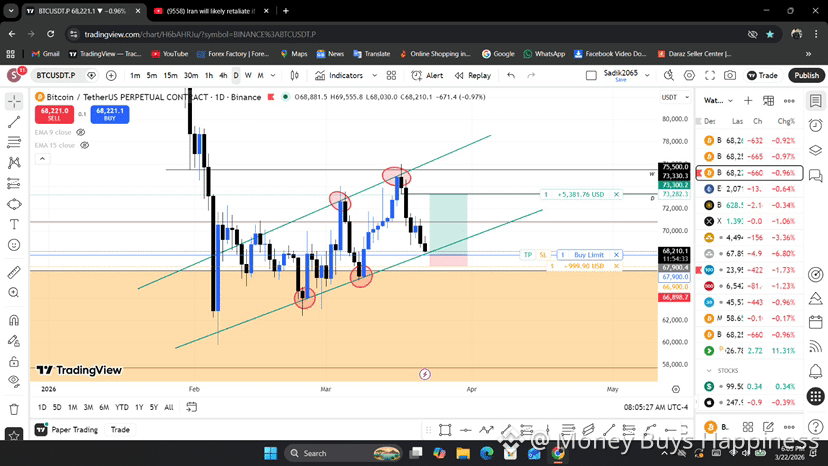Image resolution: width=828 pixels, height=466 pixels.
Task: Open the Trade button in top toolbar
Action: [x=762, y=76]
